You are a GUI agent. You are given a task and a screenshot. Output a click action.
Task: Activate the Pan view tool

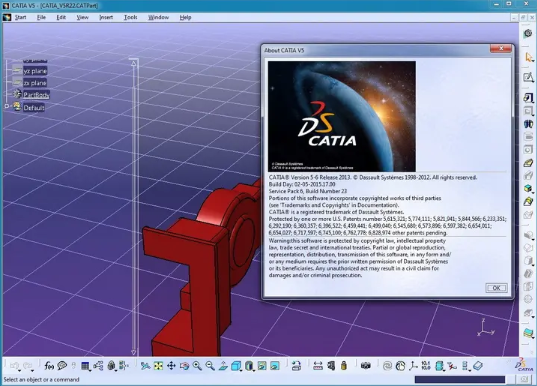click(171, 366)
